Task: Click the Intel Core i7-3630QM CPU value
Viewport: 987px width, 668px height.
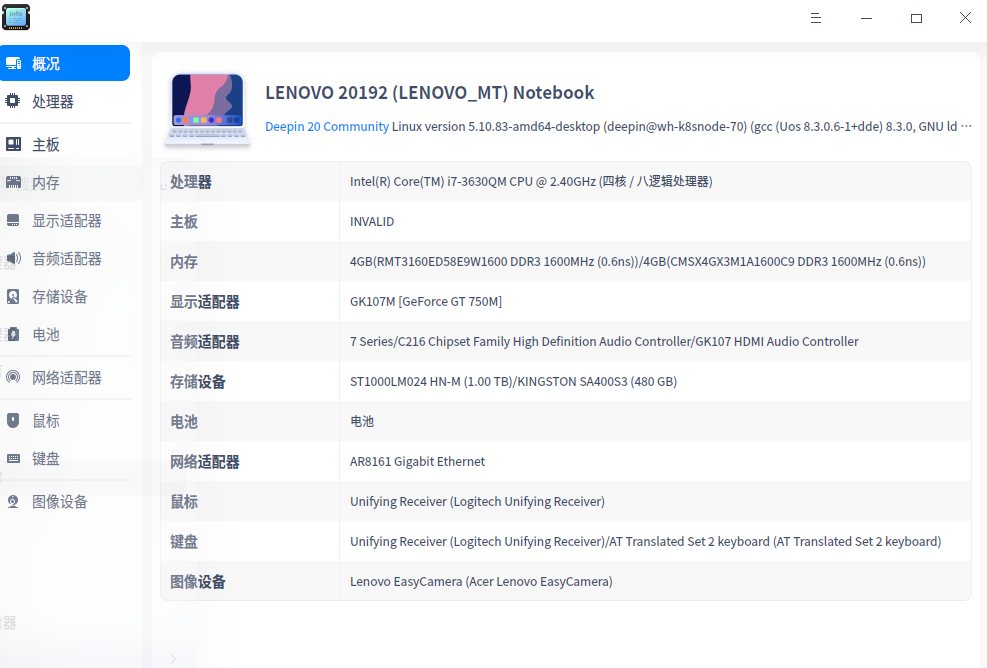Action: pyautogui.click(x=531, y=181)
